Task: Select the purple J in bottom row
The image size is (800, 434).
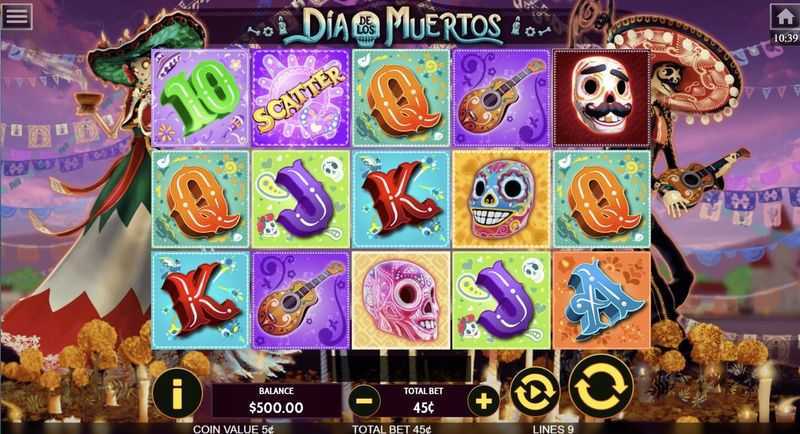Action: 501,300
